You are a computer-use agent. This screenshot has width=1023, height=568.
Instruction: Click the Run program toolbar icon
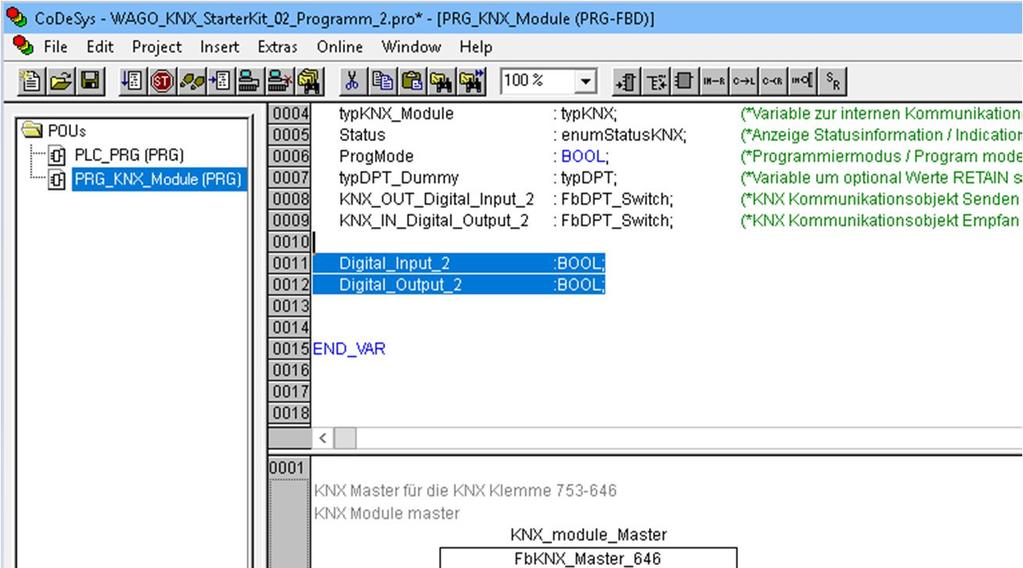pyautogui.click(x=132, y=81)
